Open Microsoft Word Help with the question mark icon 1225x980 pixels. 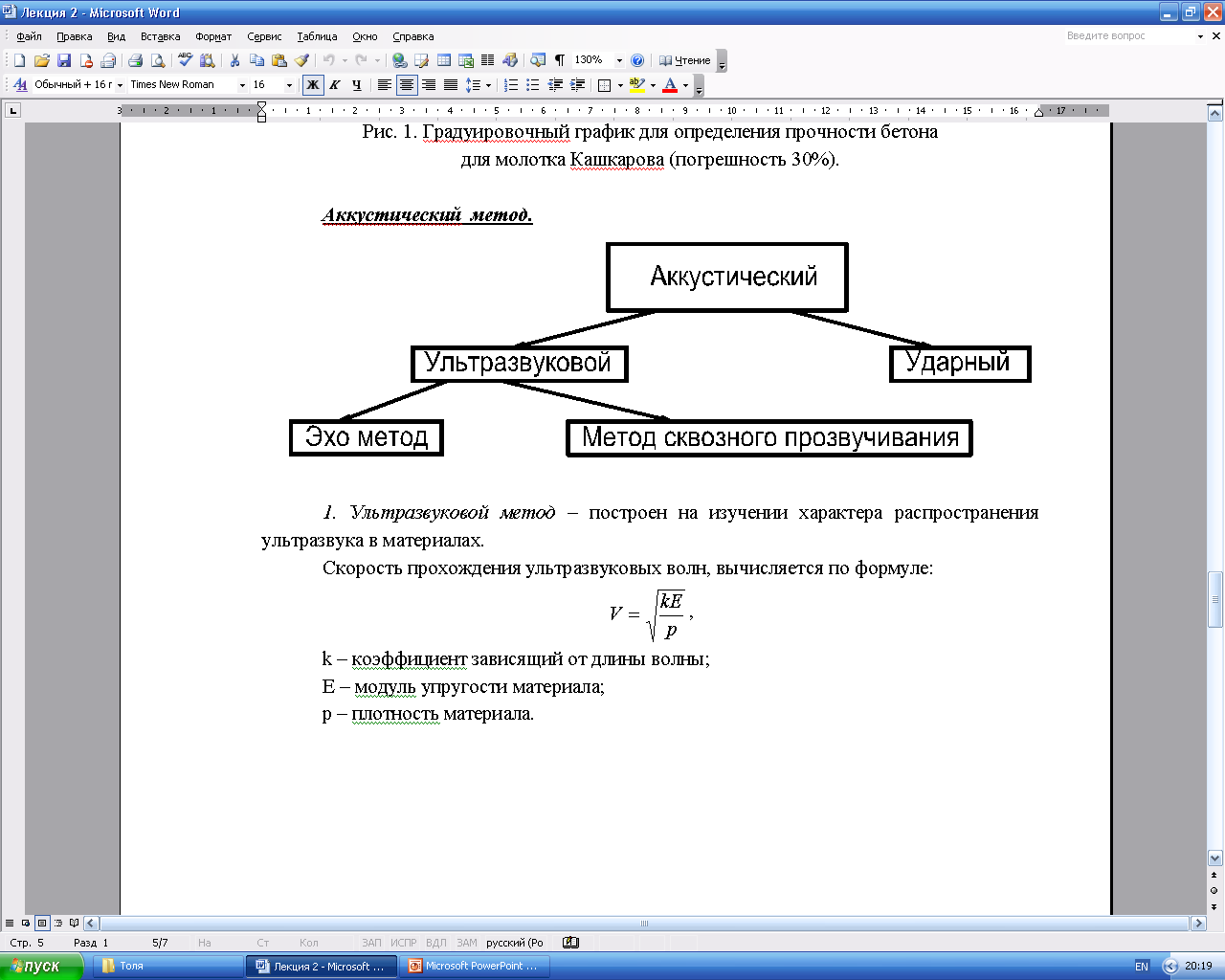click(637, 60)
